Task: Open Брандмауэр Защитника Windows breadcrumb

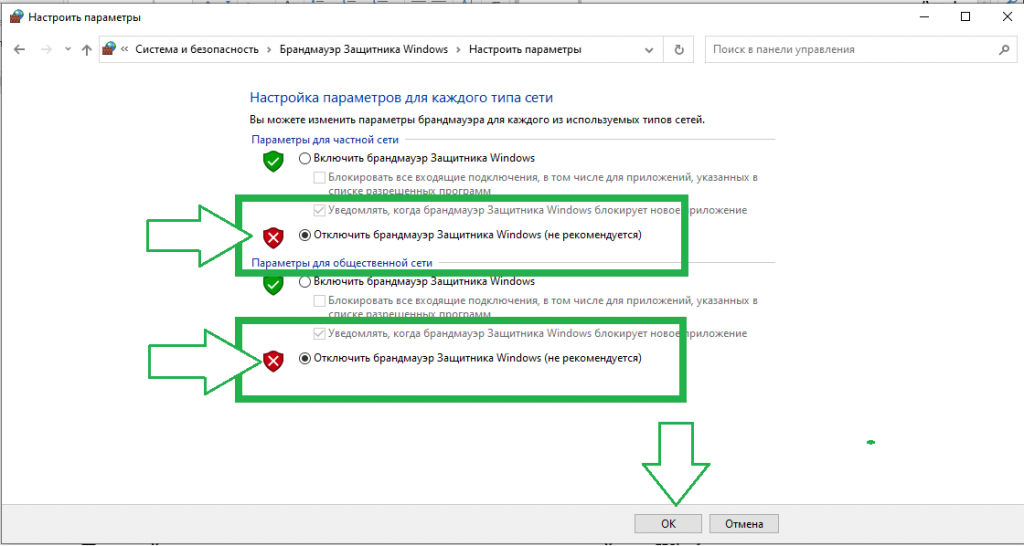Action: [x=362, y=49]
